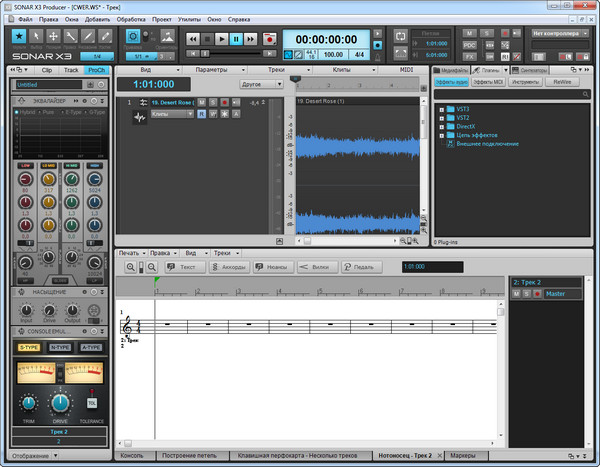The height and width of the screenshot is (467, 600).
Task: Switch to the Консоль tab
Action: tap(132, 455)
